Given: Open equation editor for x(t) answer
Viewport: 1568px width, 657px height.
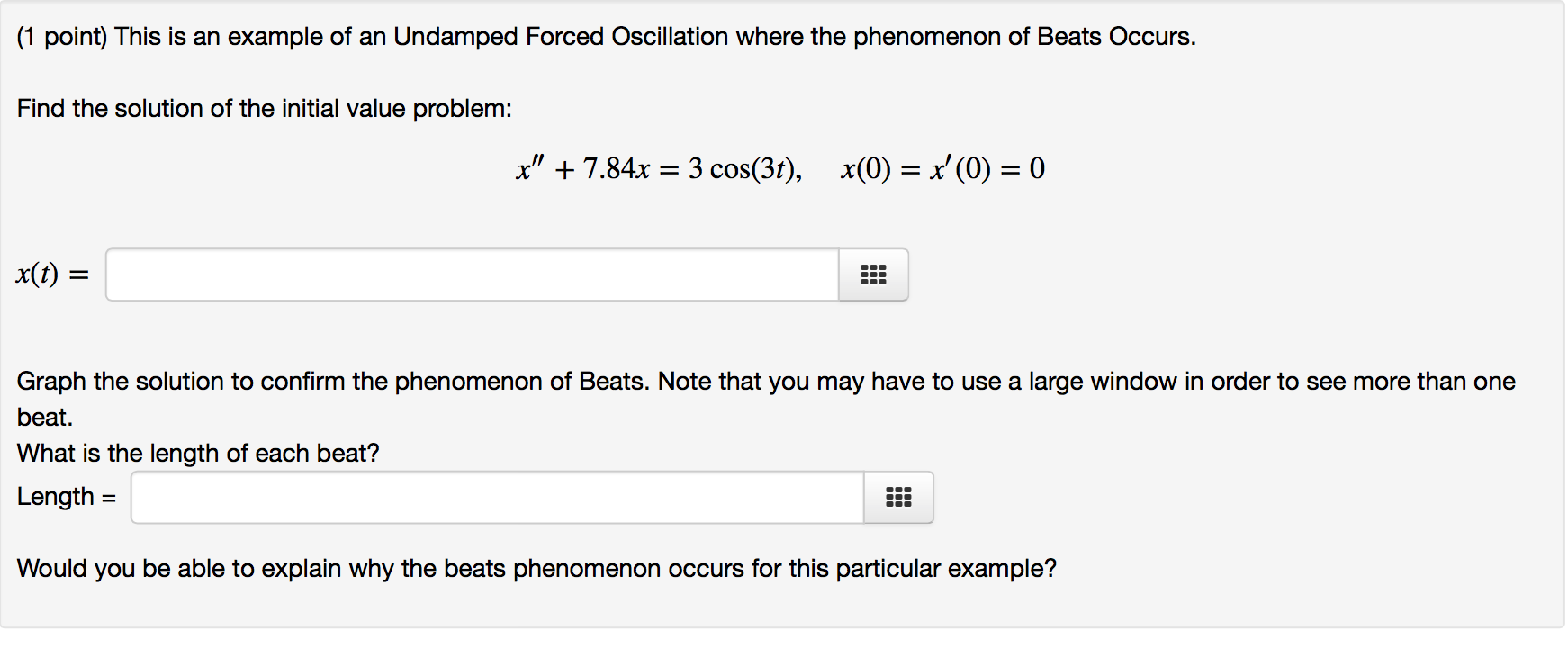Looking at the screenshot, I should coord(873,274).
